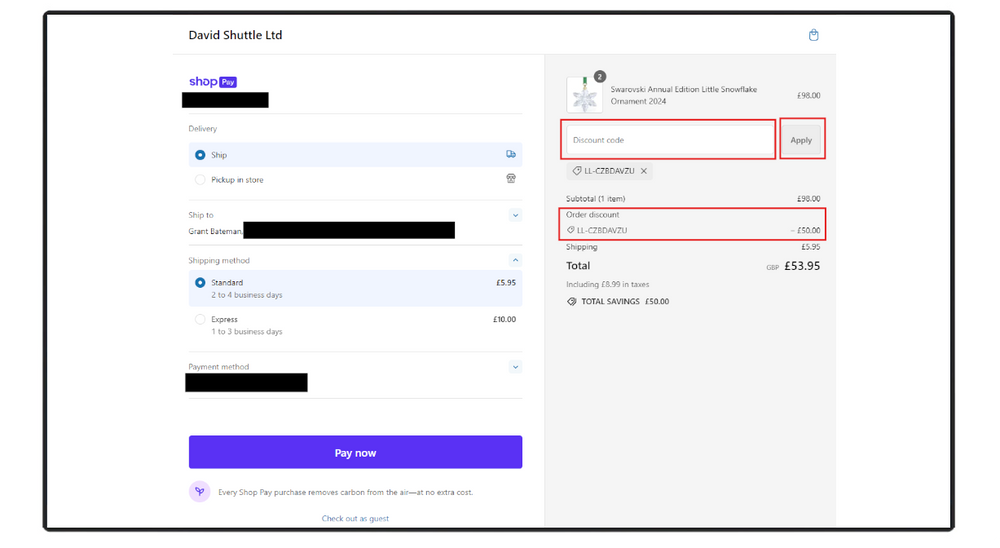
Task: Click into the Discount code field
Action: click(670, 140)
